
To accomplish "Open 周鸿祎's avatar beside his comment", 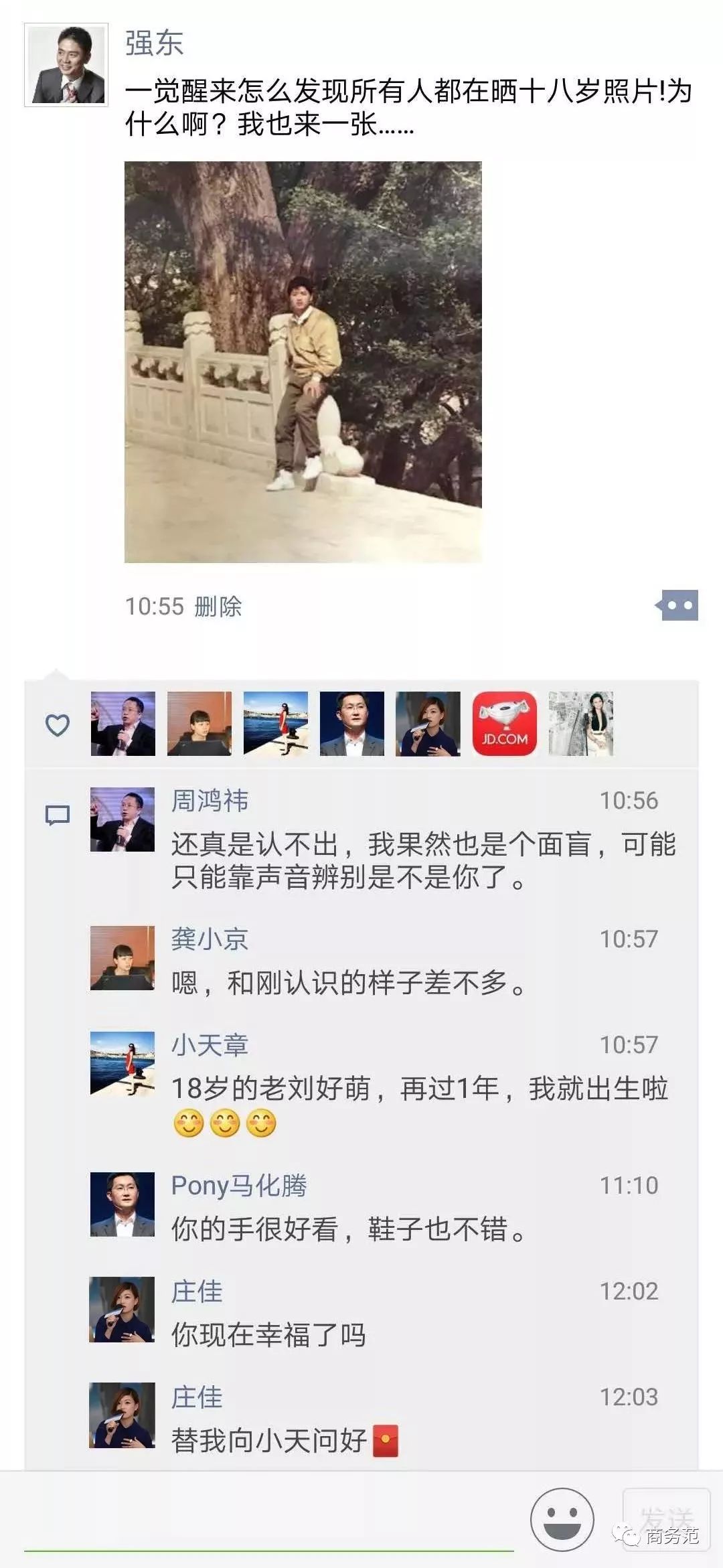I will click(x=123, y=819).
